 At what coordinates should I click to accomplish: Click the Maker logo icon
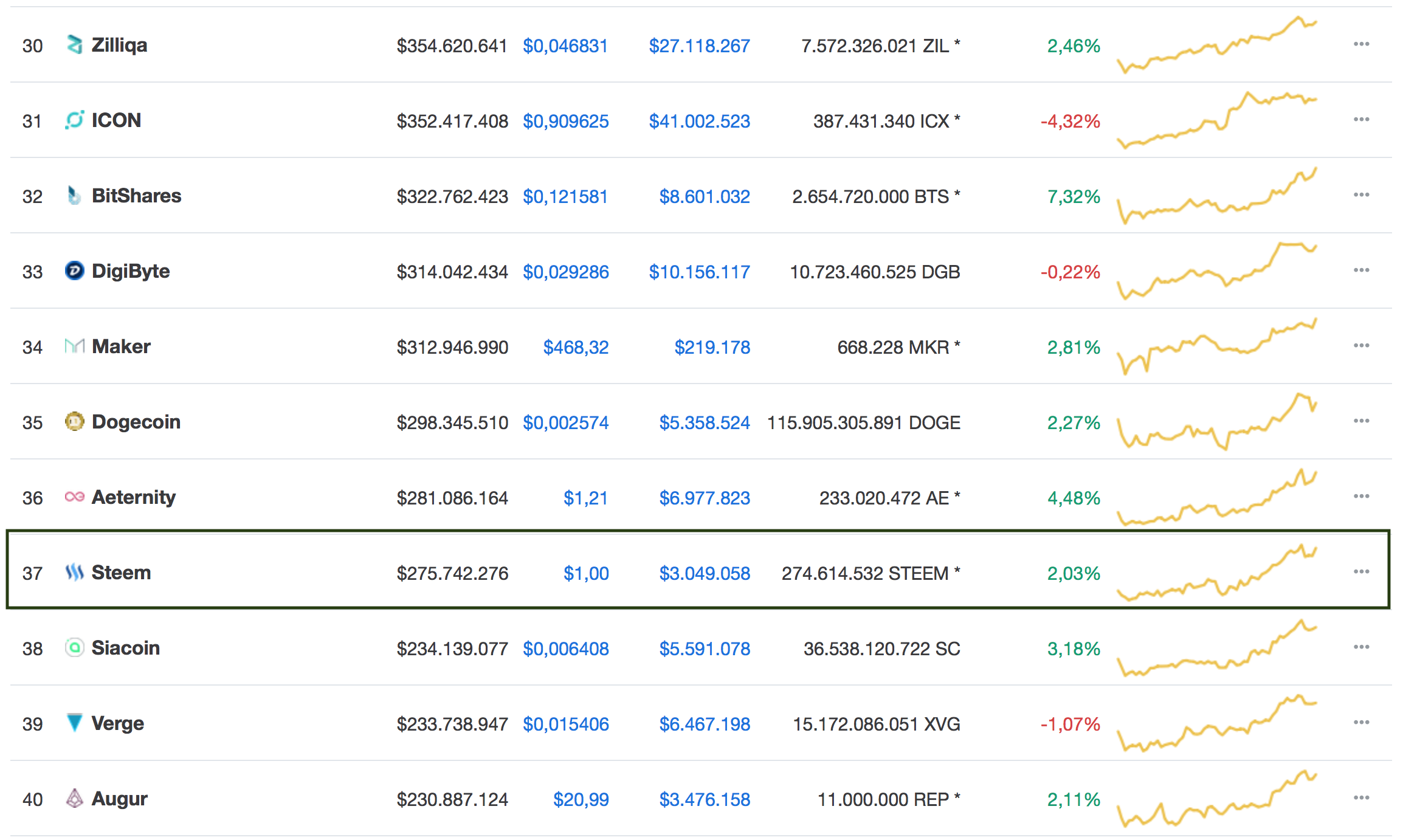pos(74,346)
